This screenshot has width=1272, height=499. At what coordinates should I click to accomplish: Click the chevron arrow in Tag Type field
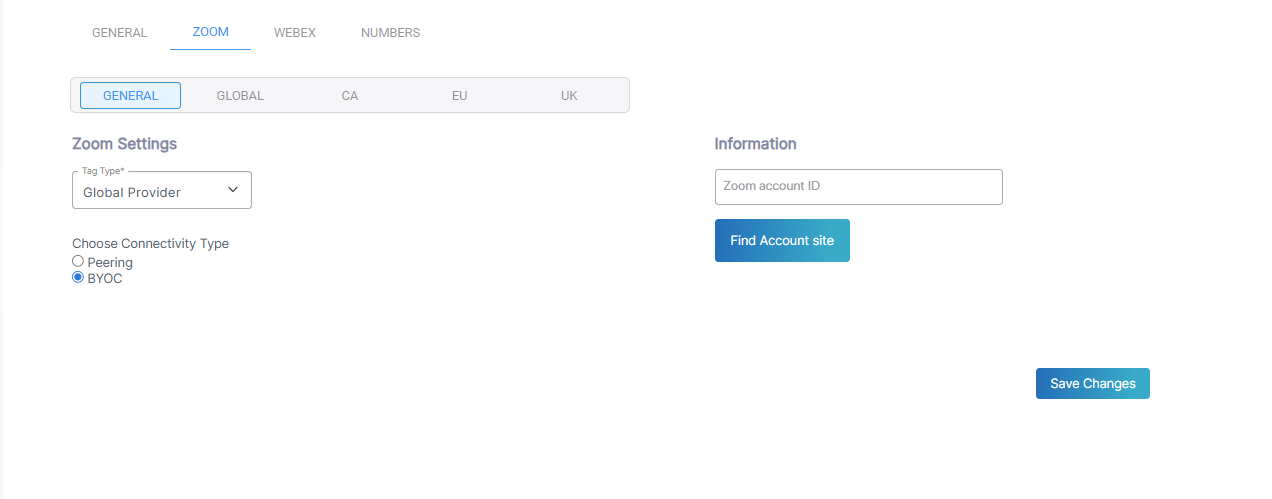click(x=233, y=190)
